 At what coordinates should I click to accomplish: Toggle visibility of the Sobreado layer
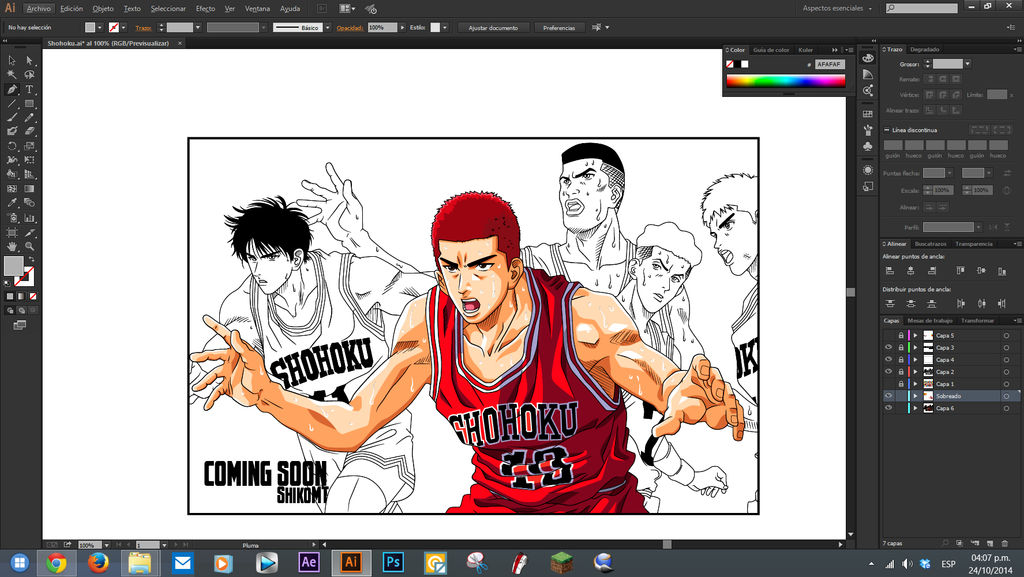coord(888,395)
